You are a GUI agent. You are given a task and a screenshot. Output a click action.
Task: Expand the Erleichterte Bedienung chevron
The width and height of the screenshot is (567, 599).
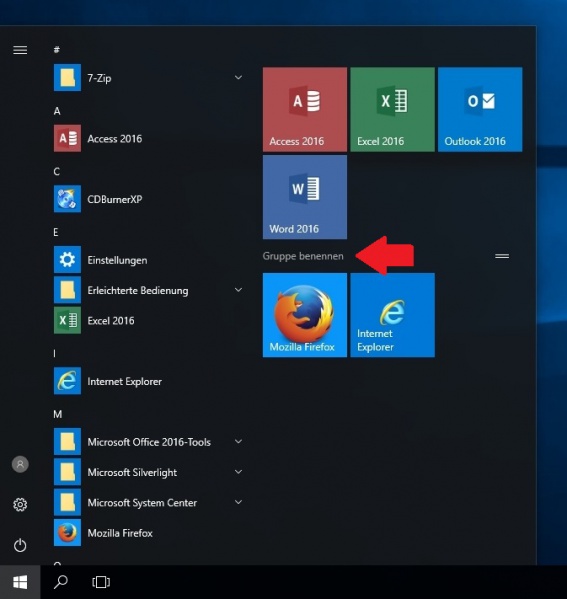[x=238, y=290]
